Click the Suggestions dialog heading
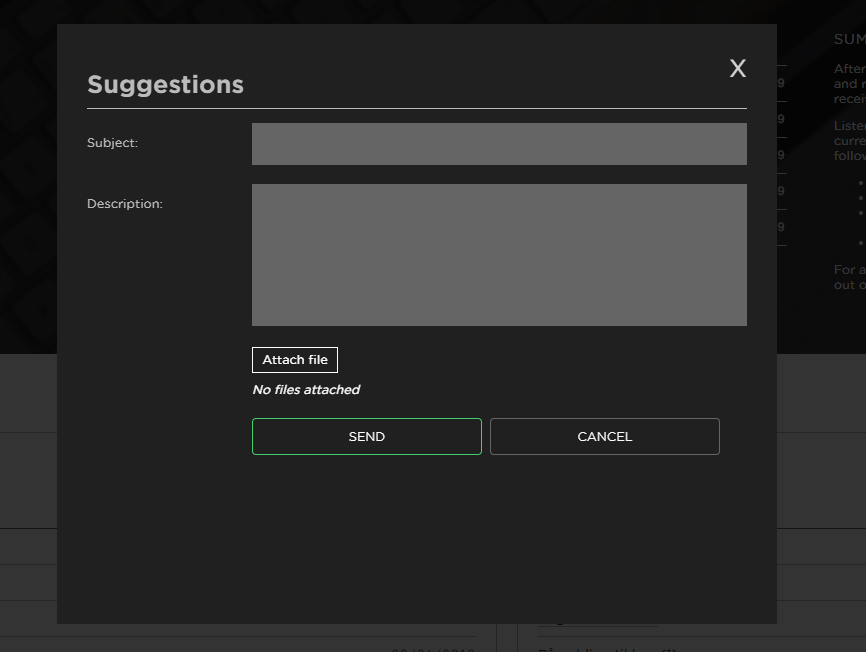 (165, 85)
